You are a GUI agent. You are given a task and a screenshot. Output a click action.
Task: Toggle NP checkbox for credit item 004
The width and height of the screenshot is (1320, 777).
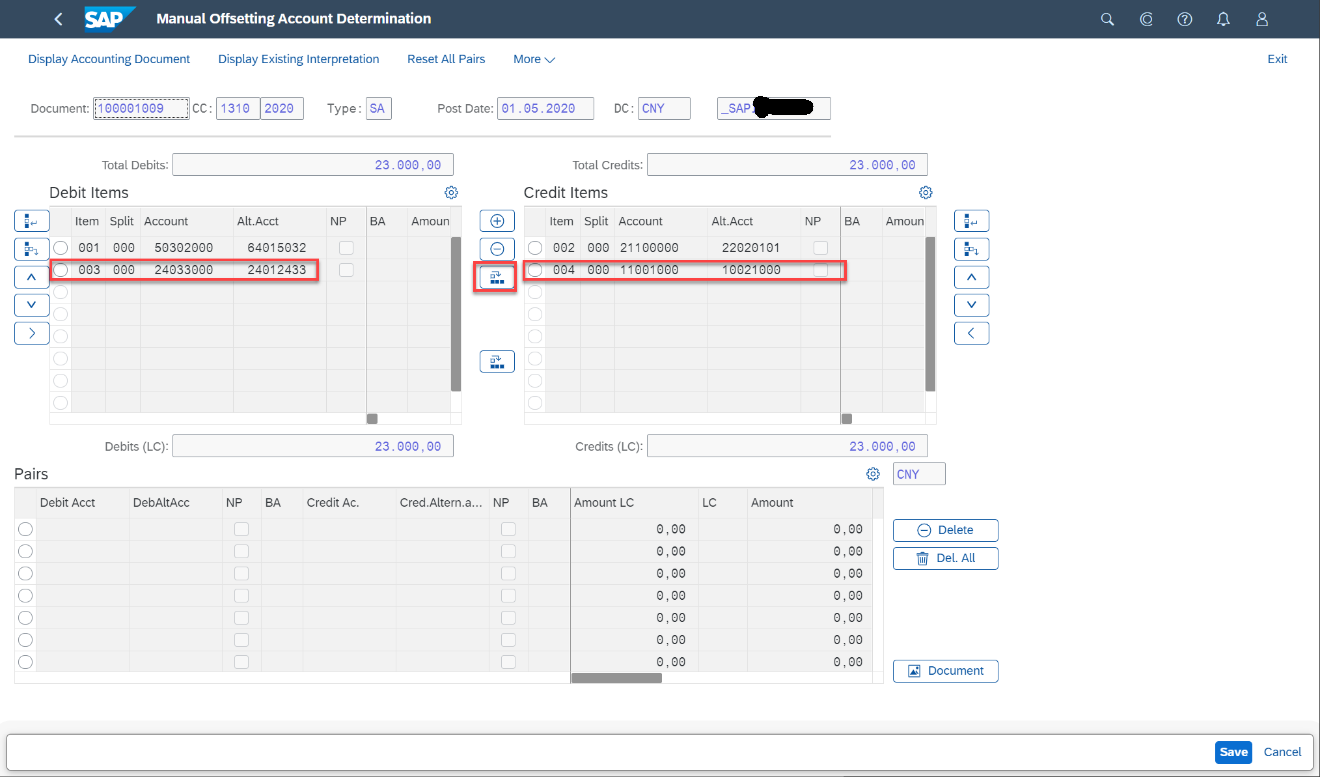[x=820, y=270]
